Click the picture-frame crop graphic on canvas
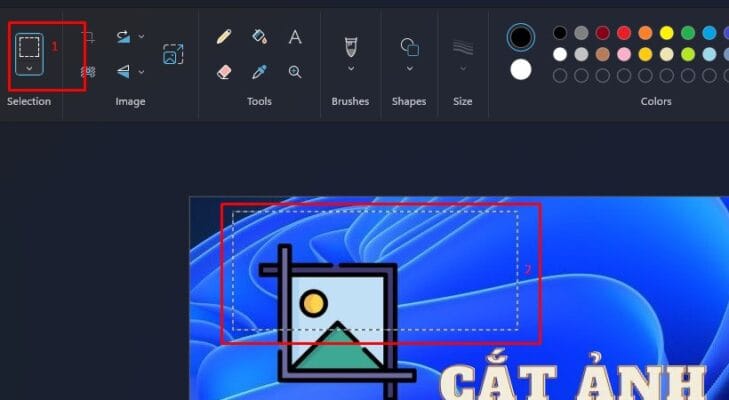Image resolution: width=729 pixels, height=400 pixels. click(x=337, y=321)
